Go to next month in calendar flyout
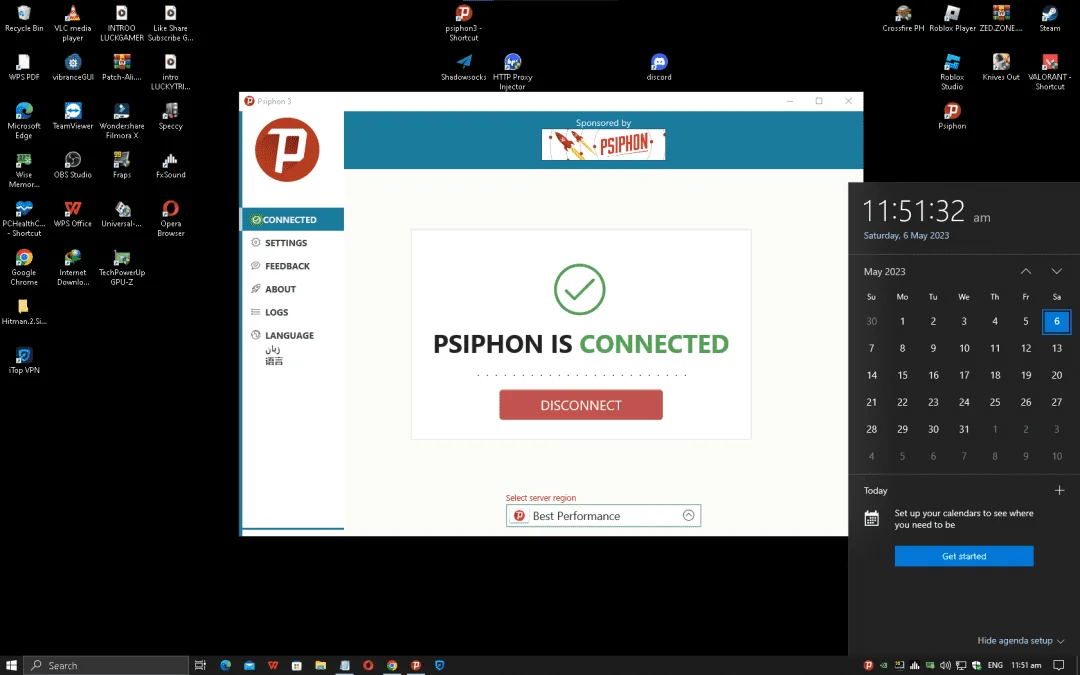 pos(1057,271)
